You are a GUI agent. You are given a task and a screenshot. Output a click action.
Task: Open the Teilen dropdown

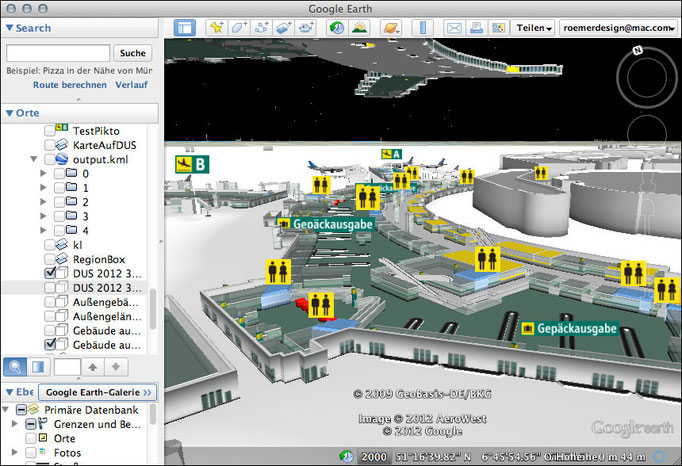533,28
